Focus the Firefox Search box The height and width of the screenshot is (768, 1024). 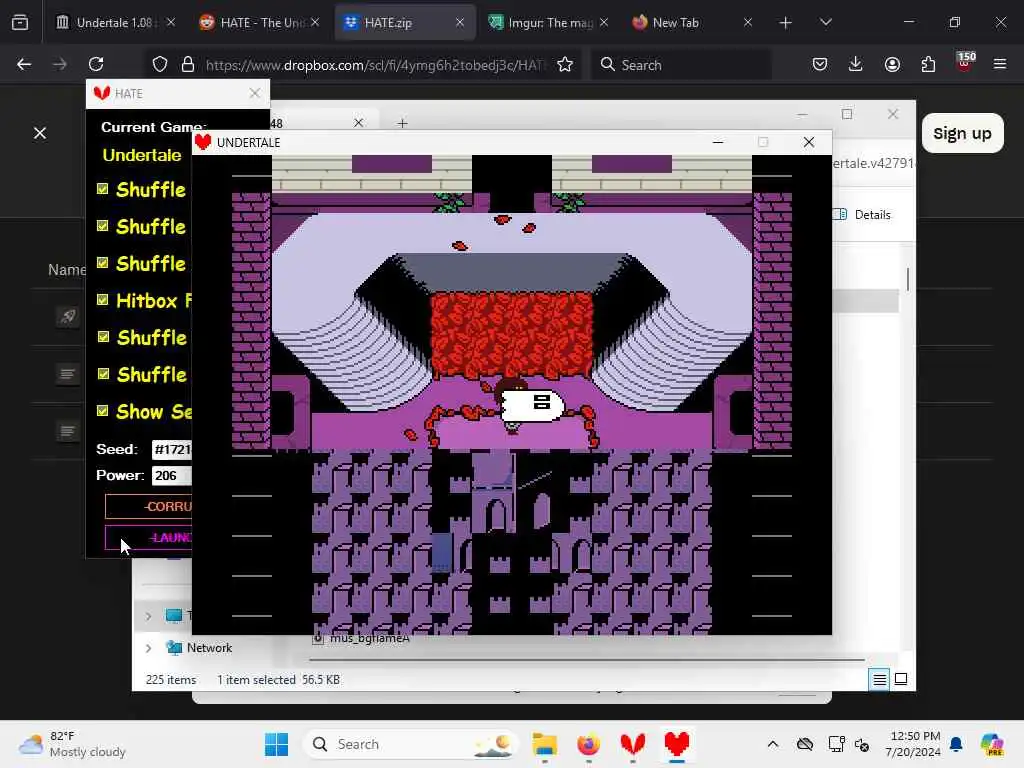[x=681, y=65]
